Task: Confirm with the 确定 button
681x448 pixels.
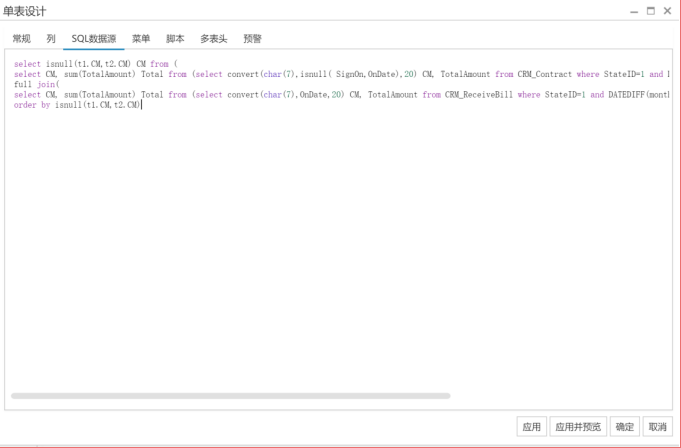Action: [x=624, y=427]
